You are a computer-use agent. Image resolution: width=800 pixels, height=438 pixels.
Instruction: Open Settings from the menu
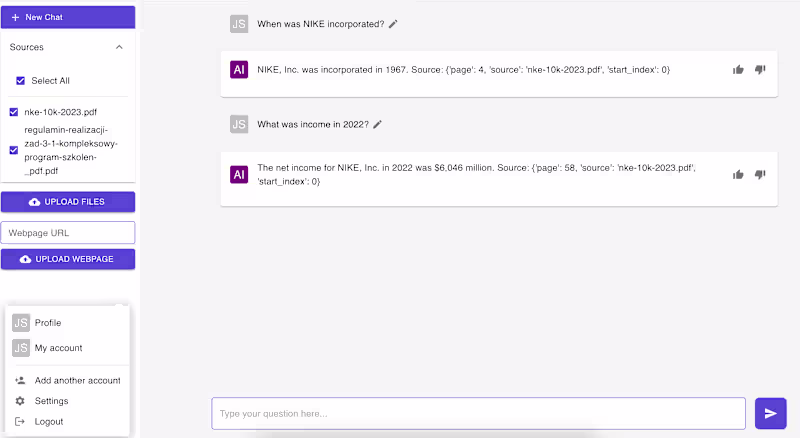pos(51,401)
